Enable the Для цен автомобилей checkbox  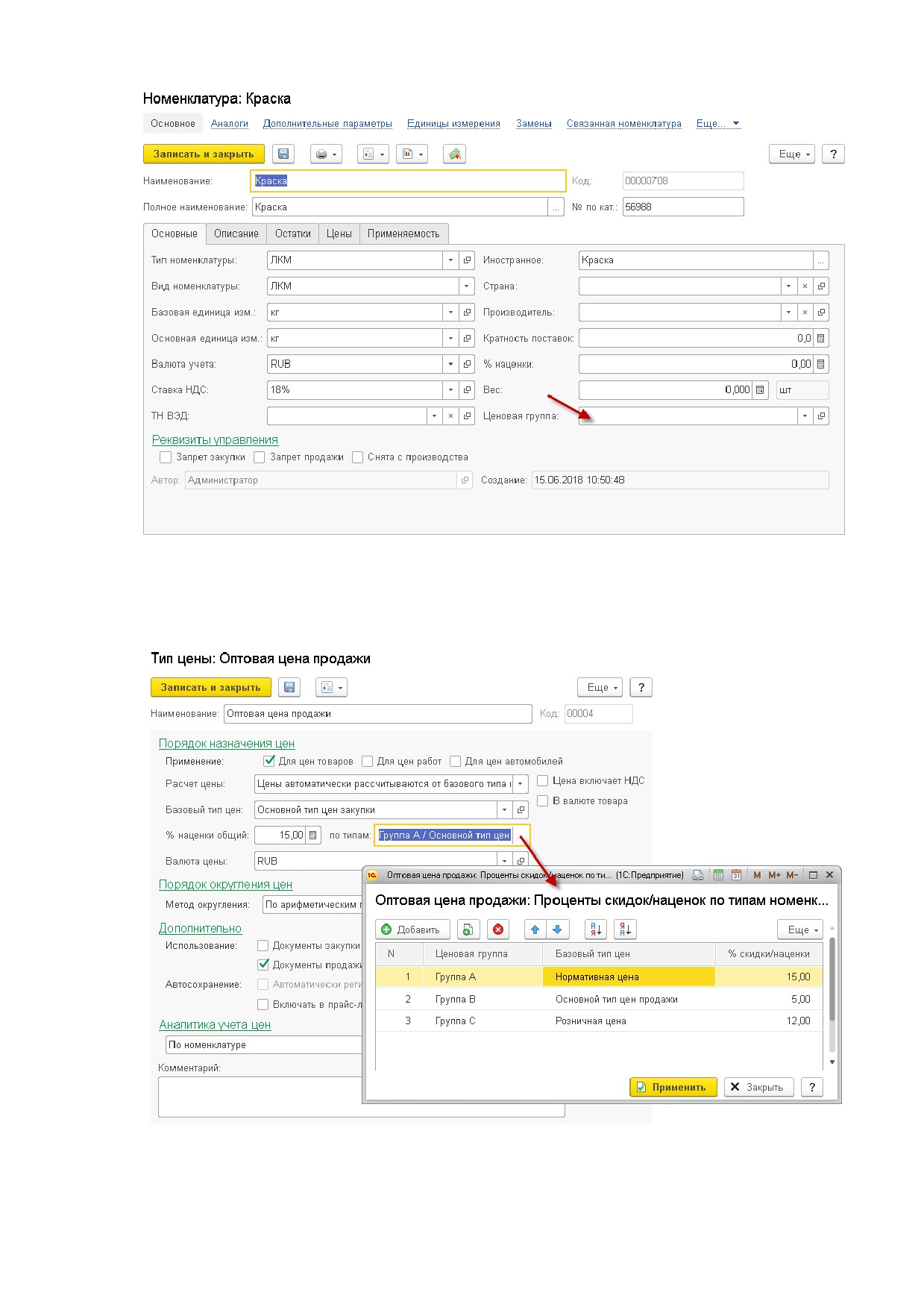456,762
